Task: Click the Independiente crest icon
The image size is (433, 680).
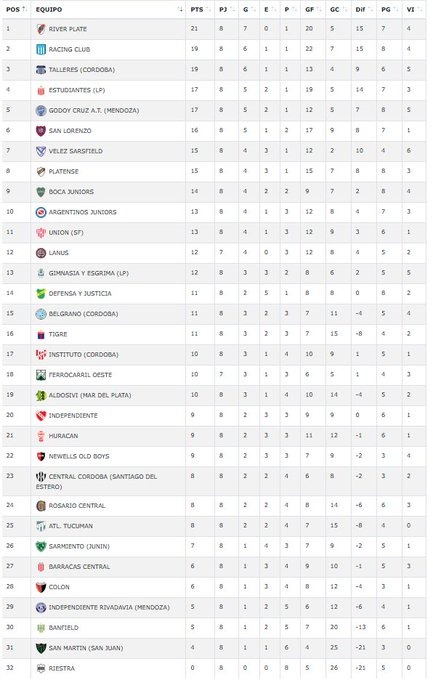Action: click(x=41, y=415)
